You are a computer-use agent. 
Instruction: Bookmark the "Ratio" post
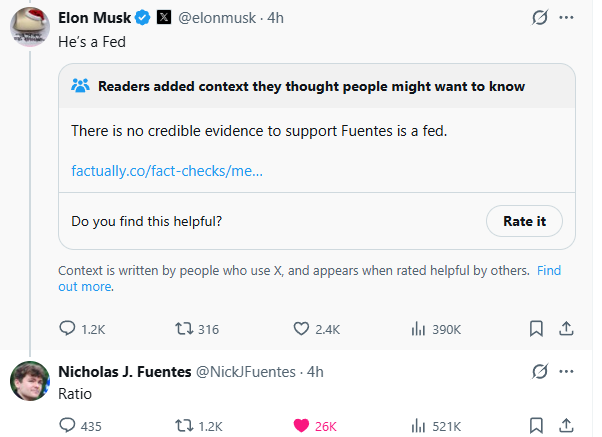(536, 425)
